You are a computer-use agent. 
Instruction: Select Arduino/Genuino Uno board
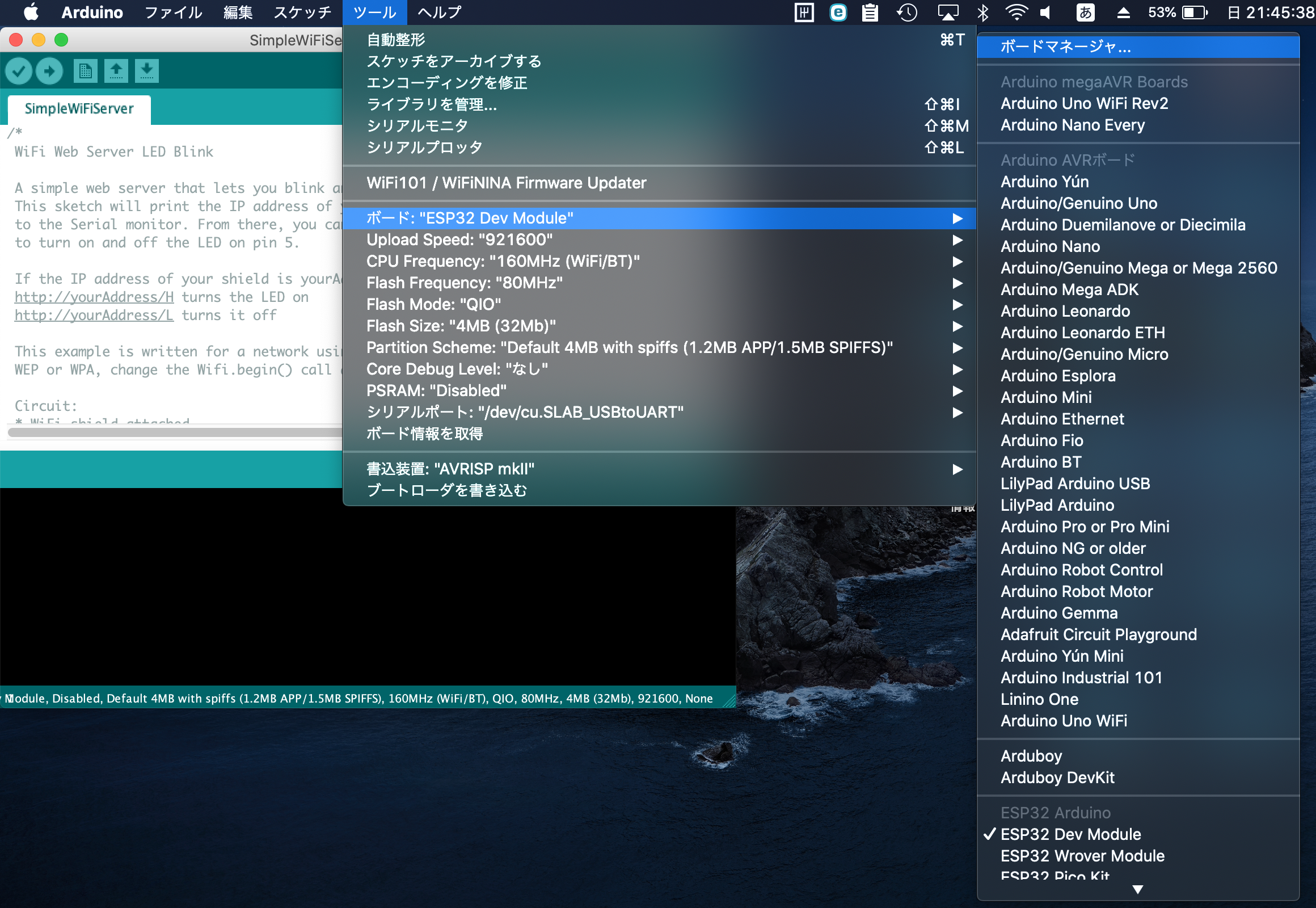(x=1078, y=203)
